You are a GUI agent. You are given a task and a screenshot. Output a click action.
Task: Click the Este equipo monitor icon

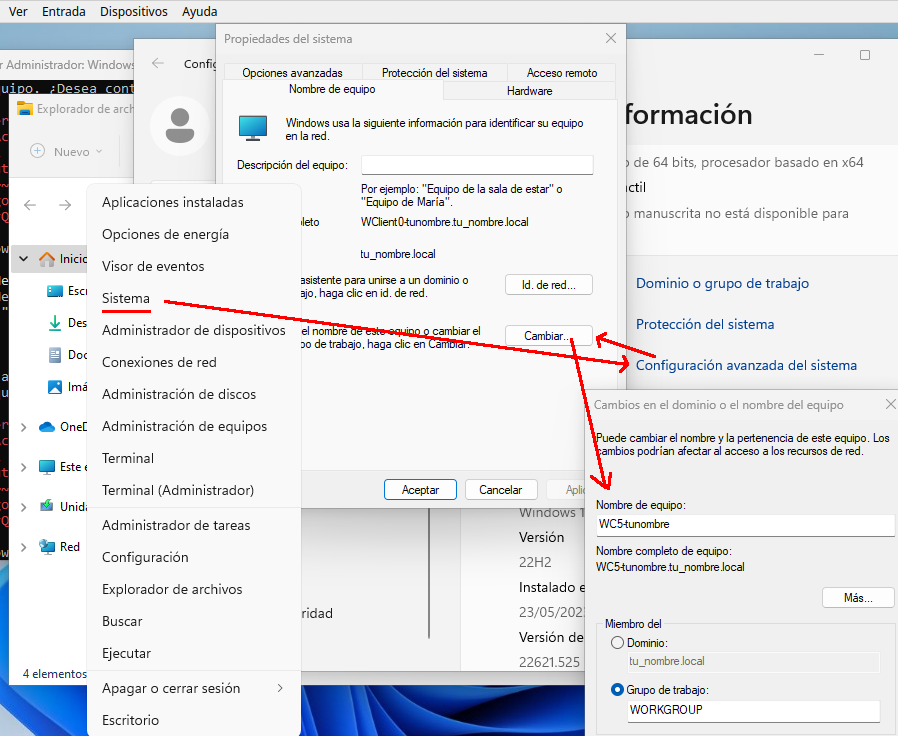pos(47,467)
